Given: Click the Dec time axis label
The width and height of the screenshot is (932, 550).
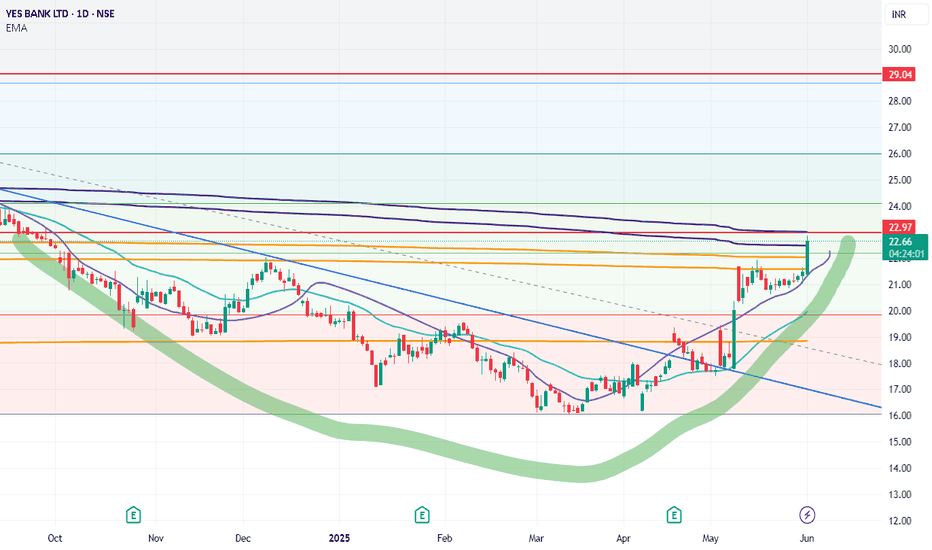Looking at the screenshot, I should (x=243, y=538).
